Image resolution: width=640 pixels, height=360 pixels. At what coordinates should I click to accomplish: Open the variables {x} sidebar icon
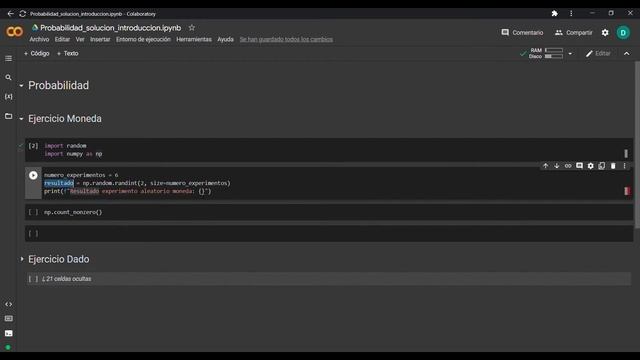pyautogui.click(x=8, y=96)
